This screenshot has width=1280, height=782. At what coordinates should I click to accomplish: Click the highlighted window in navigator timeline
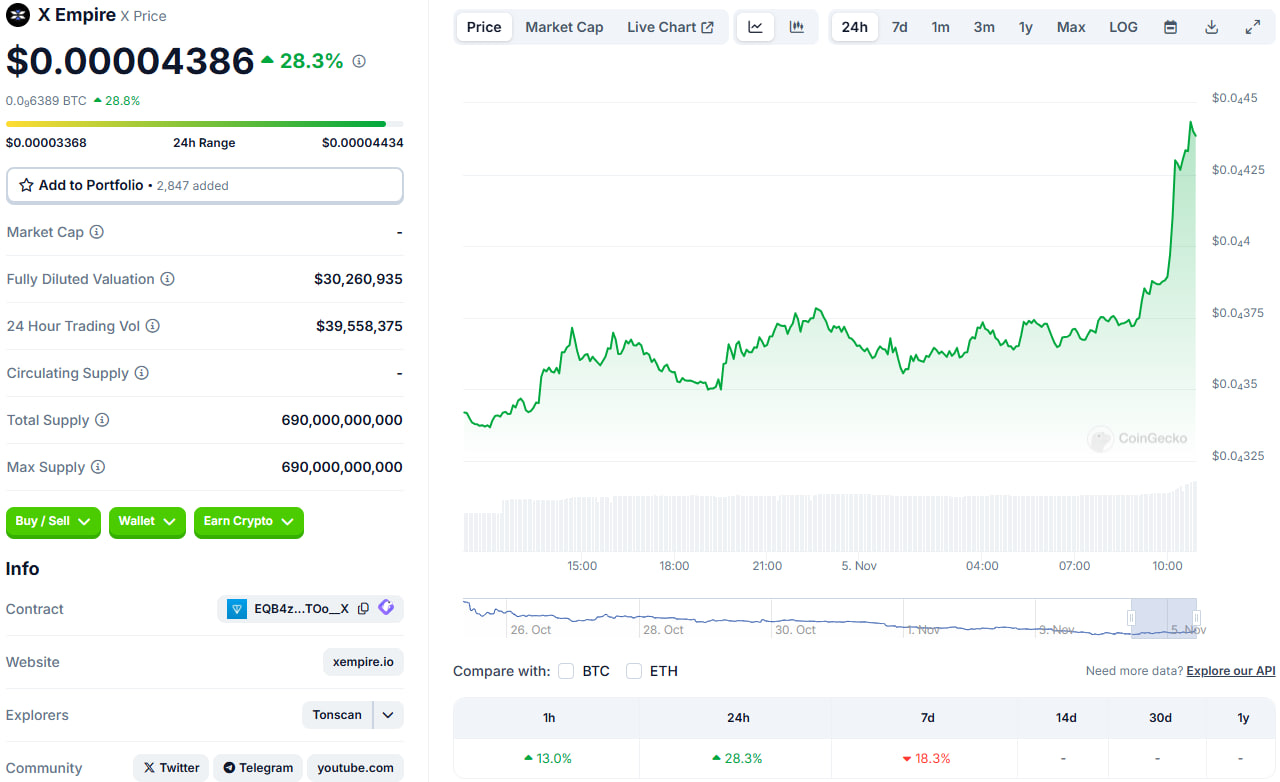[x=1164, y=618]
